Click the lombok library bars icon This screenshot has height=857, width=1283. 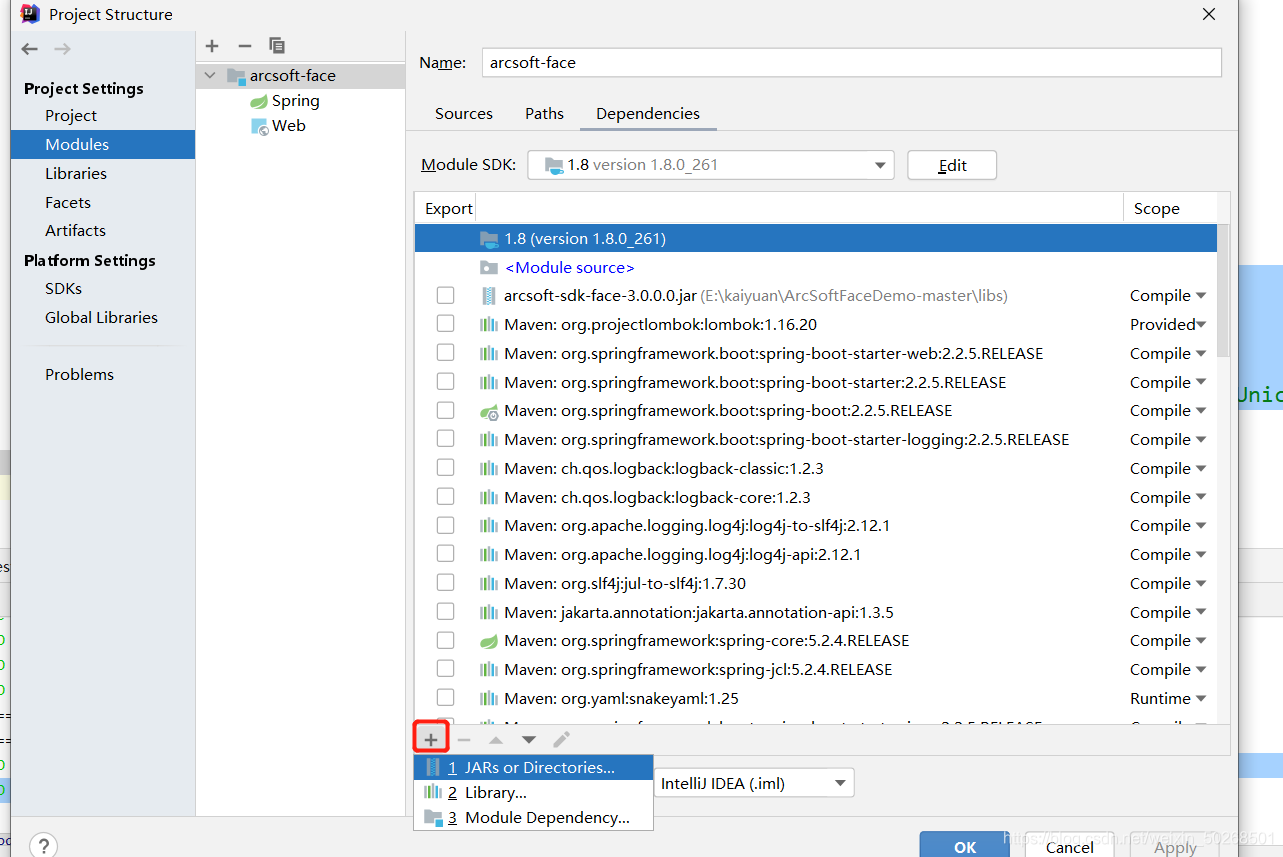coord(489,325)
